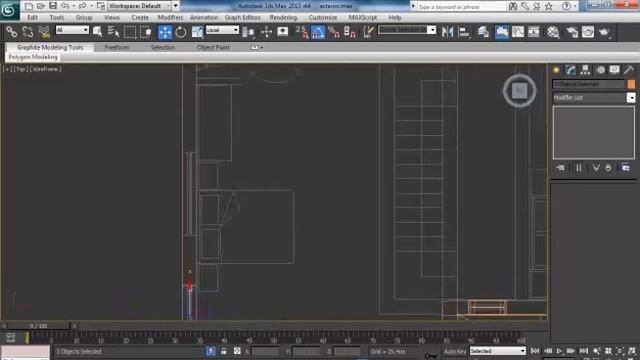Open the MAXScript menu
The image size is (640, 360).
point(362,18)
